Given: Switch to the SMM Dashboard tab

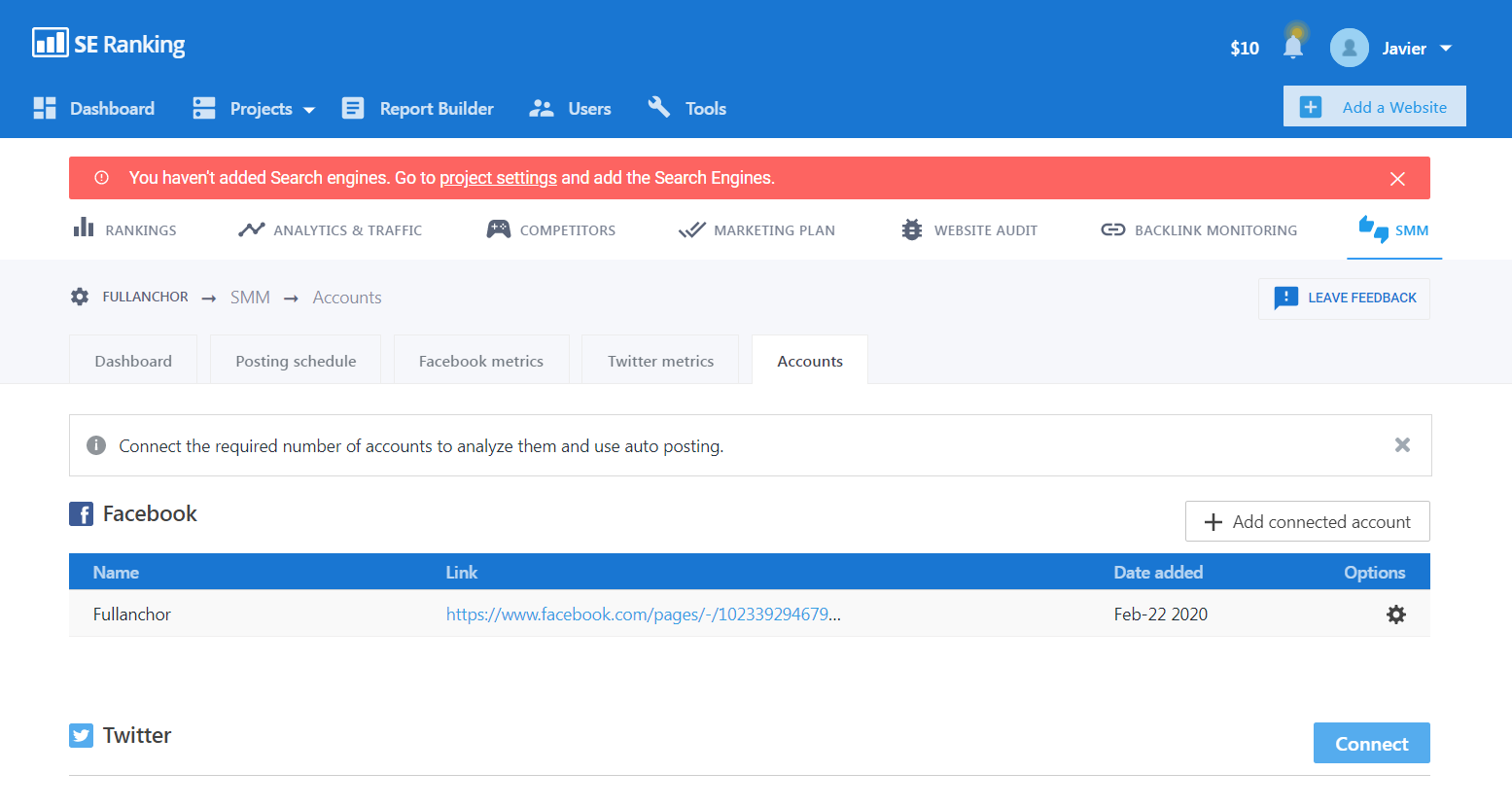Looking at the screenshot, I should click(133, 361).
